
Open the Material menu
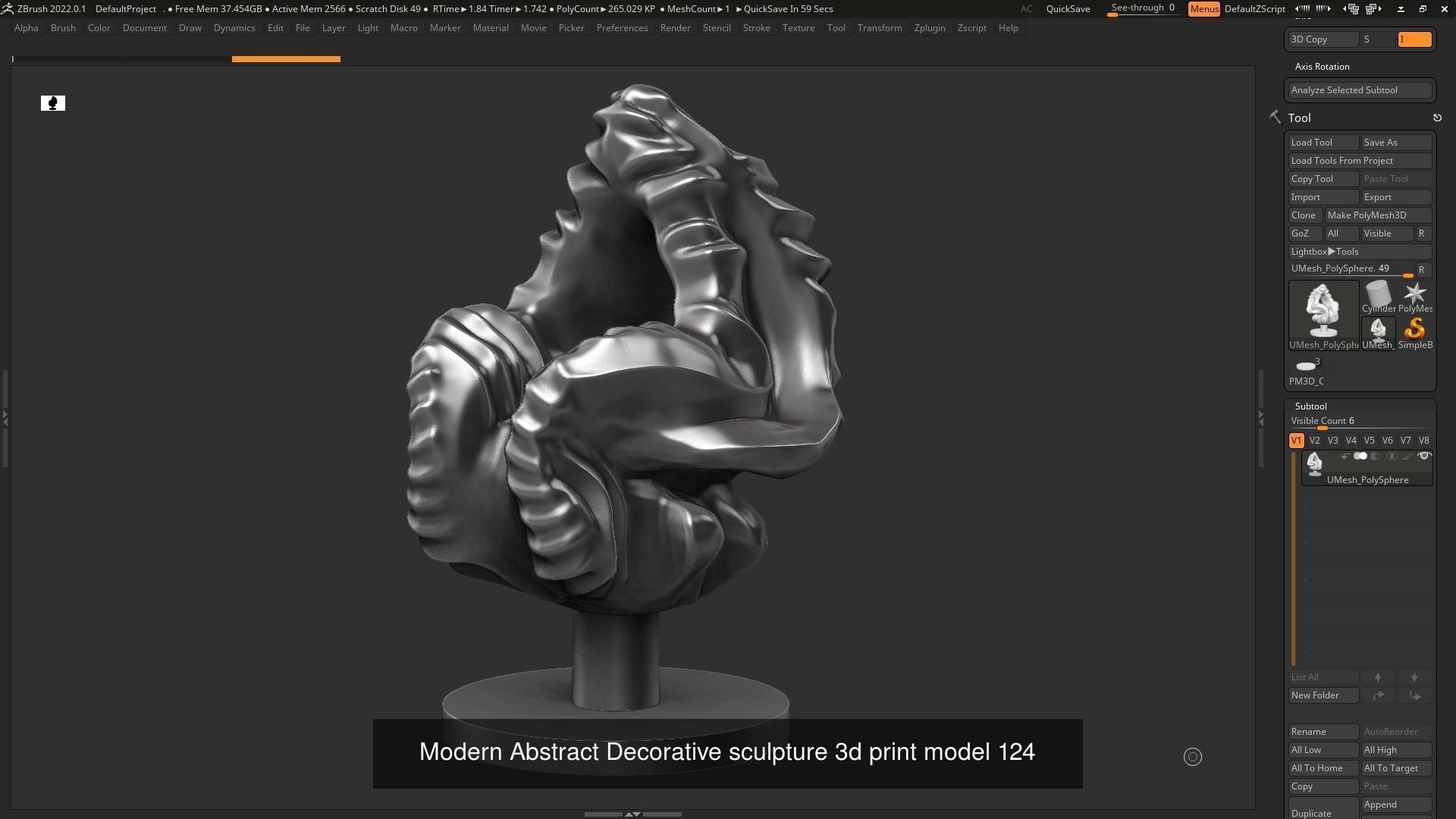tap(491, 28)
